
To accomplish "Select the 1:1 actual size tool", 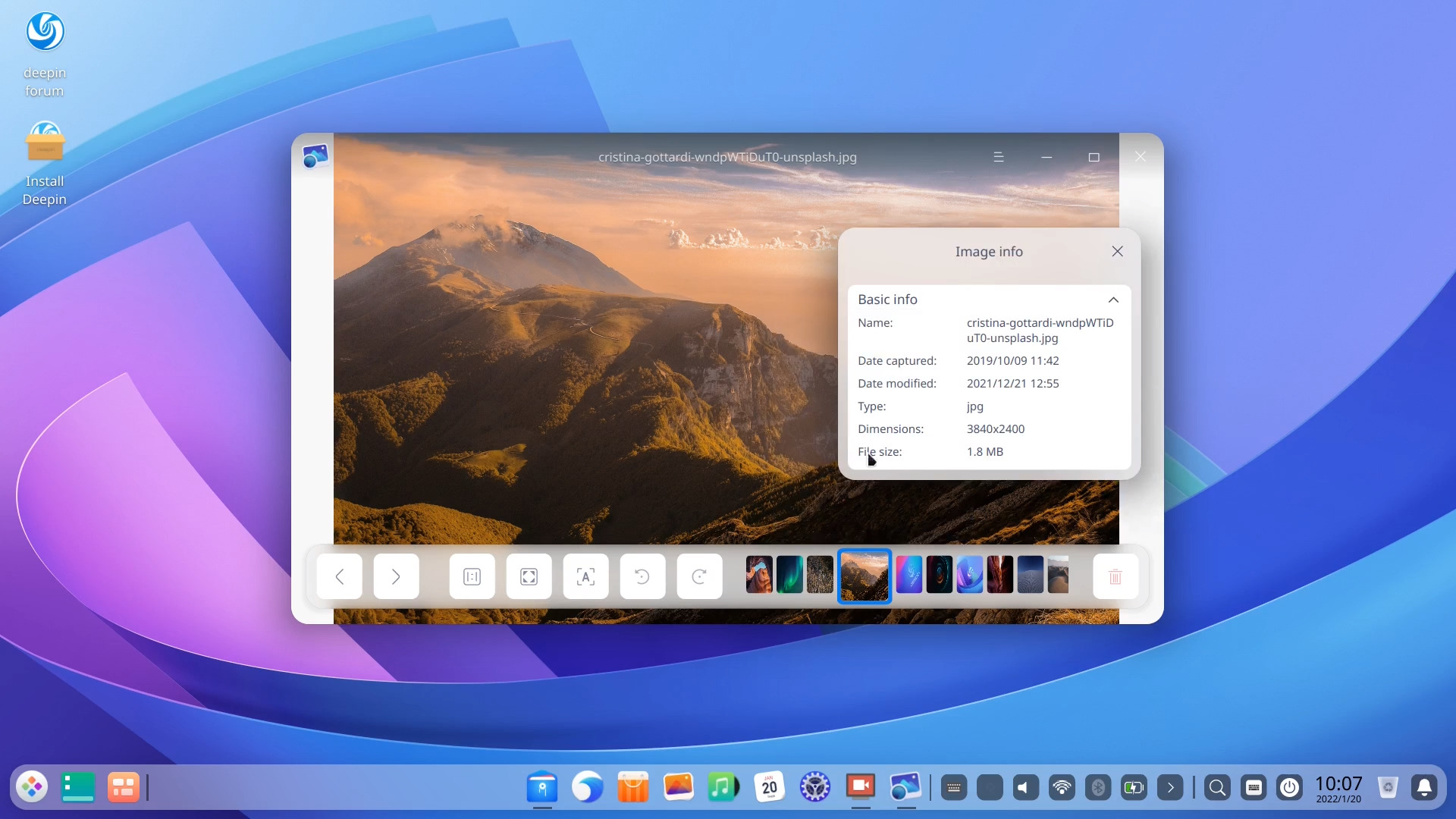I will pos(472,576).
